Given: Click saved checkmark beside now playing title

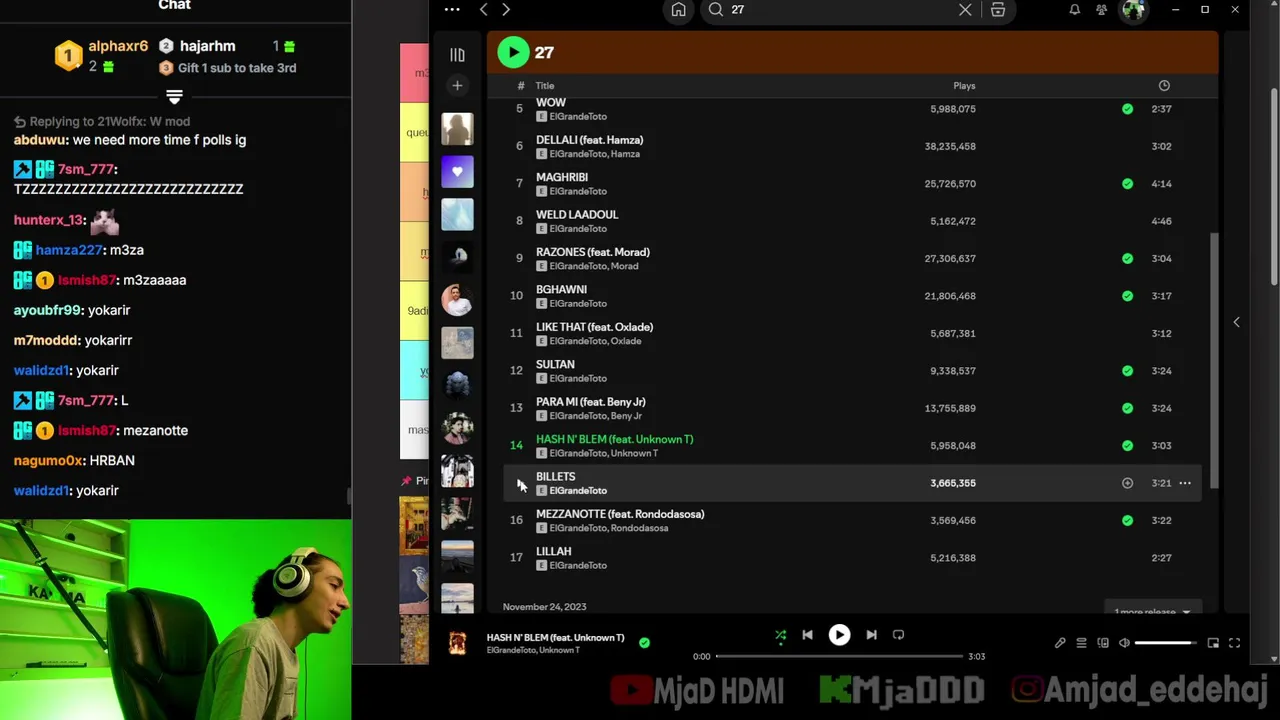Looking at the screenshot, I should (x=644, y=643).
